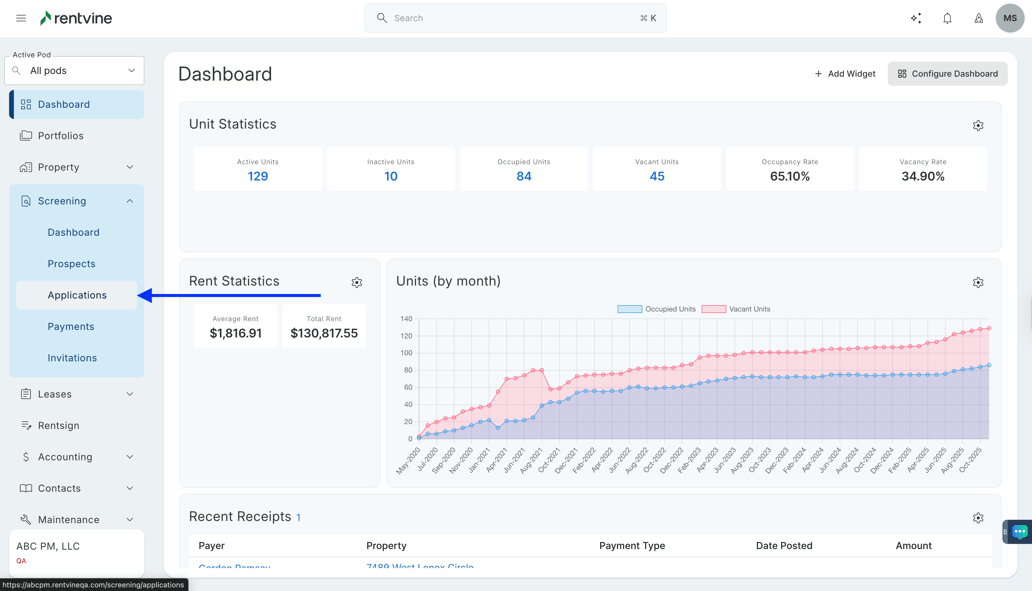This screenshot has height=591, width=1032.
Task: Open the notifications bell
Action: pos(947,18)
